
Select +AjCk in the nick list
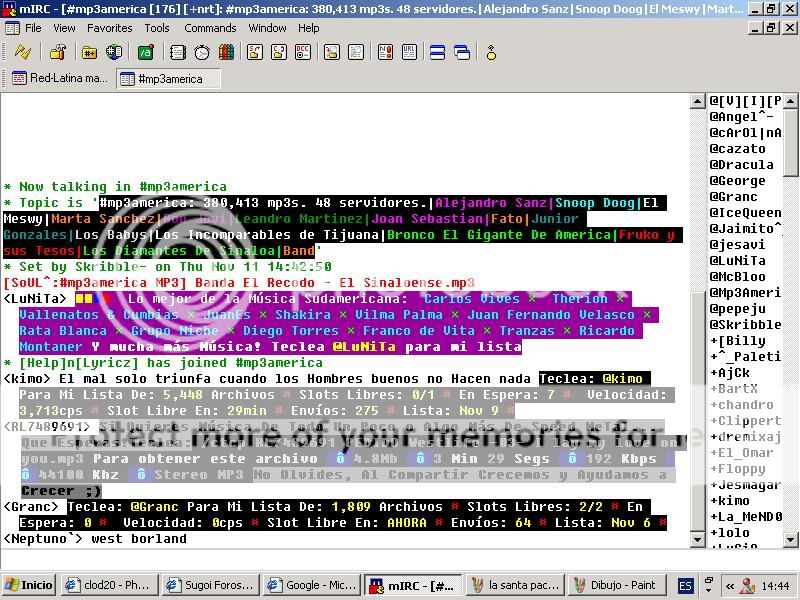[x=730, y=372]
